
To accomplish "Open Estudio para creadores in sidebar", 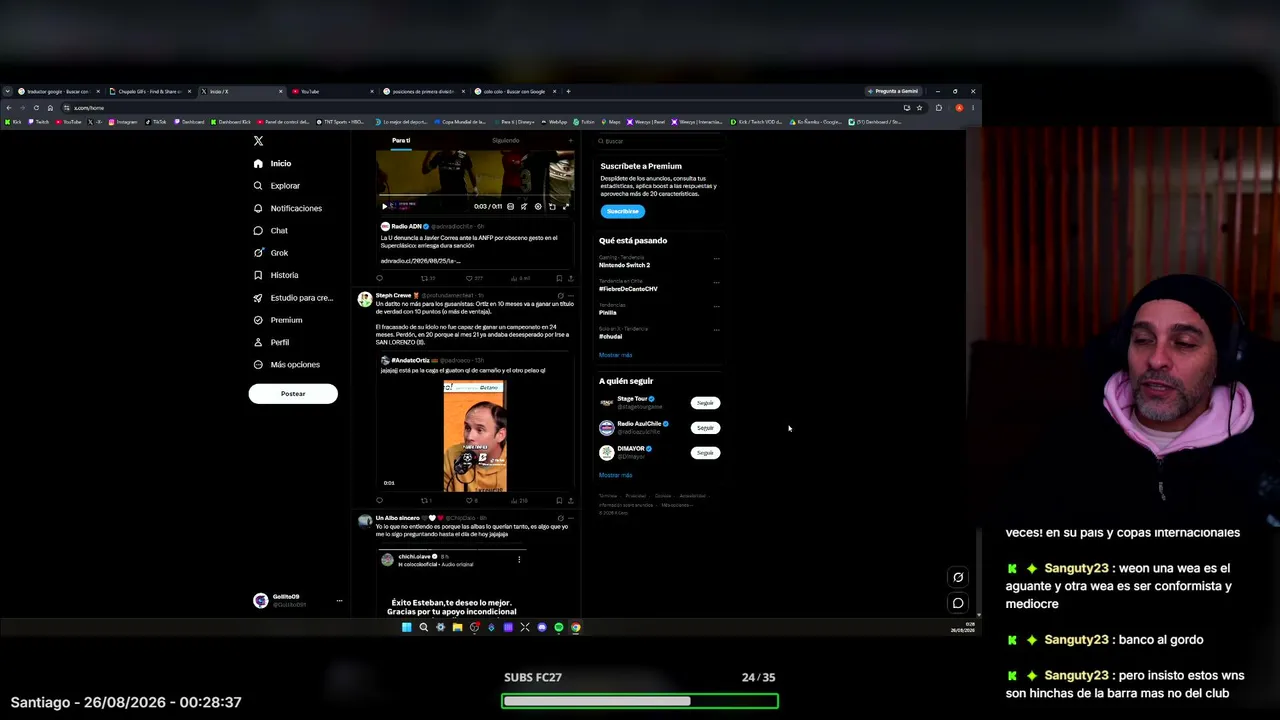I will [293, 298].
